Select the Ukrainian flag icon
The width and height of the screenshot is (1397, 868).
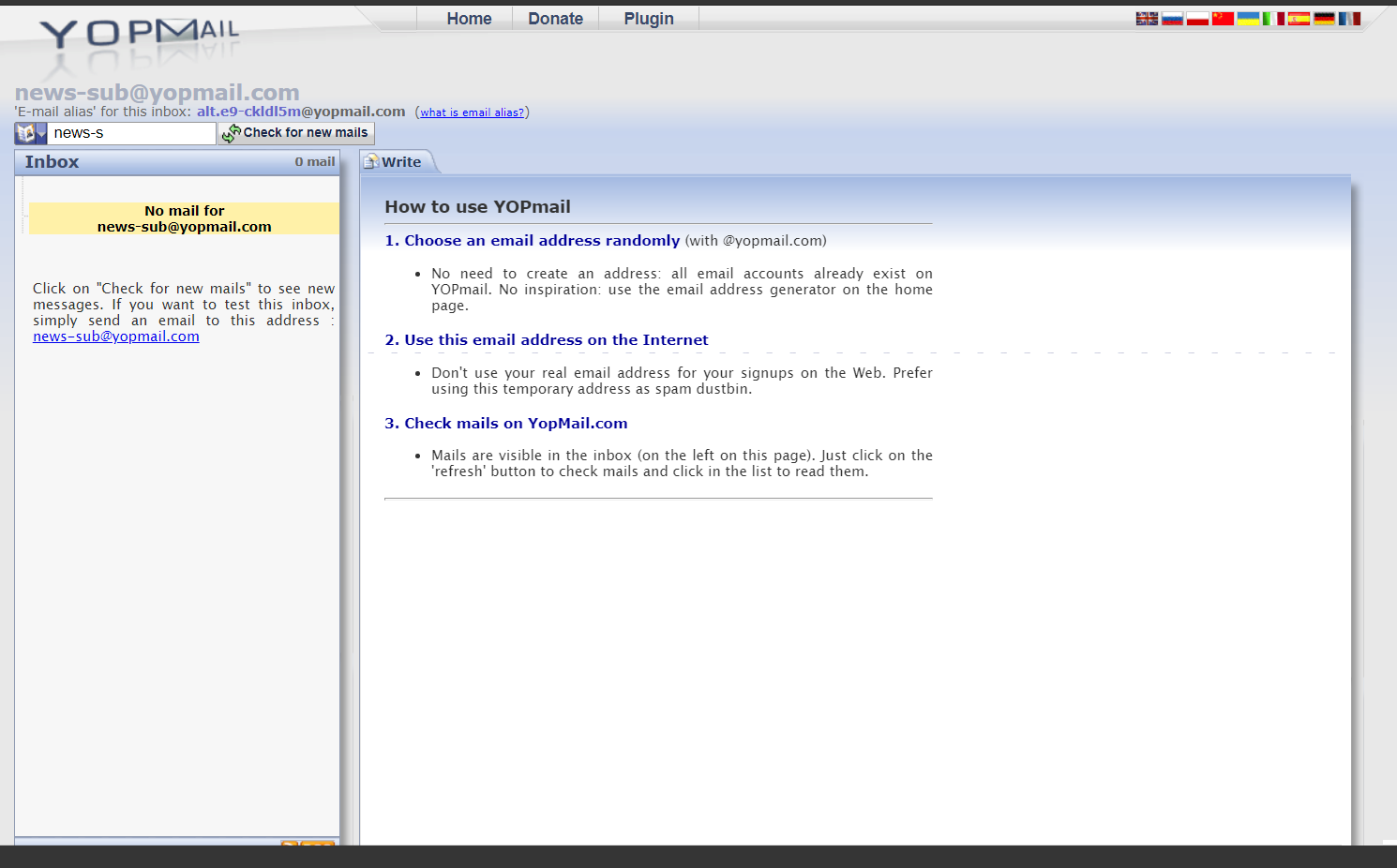1248,18
